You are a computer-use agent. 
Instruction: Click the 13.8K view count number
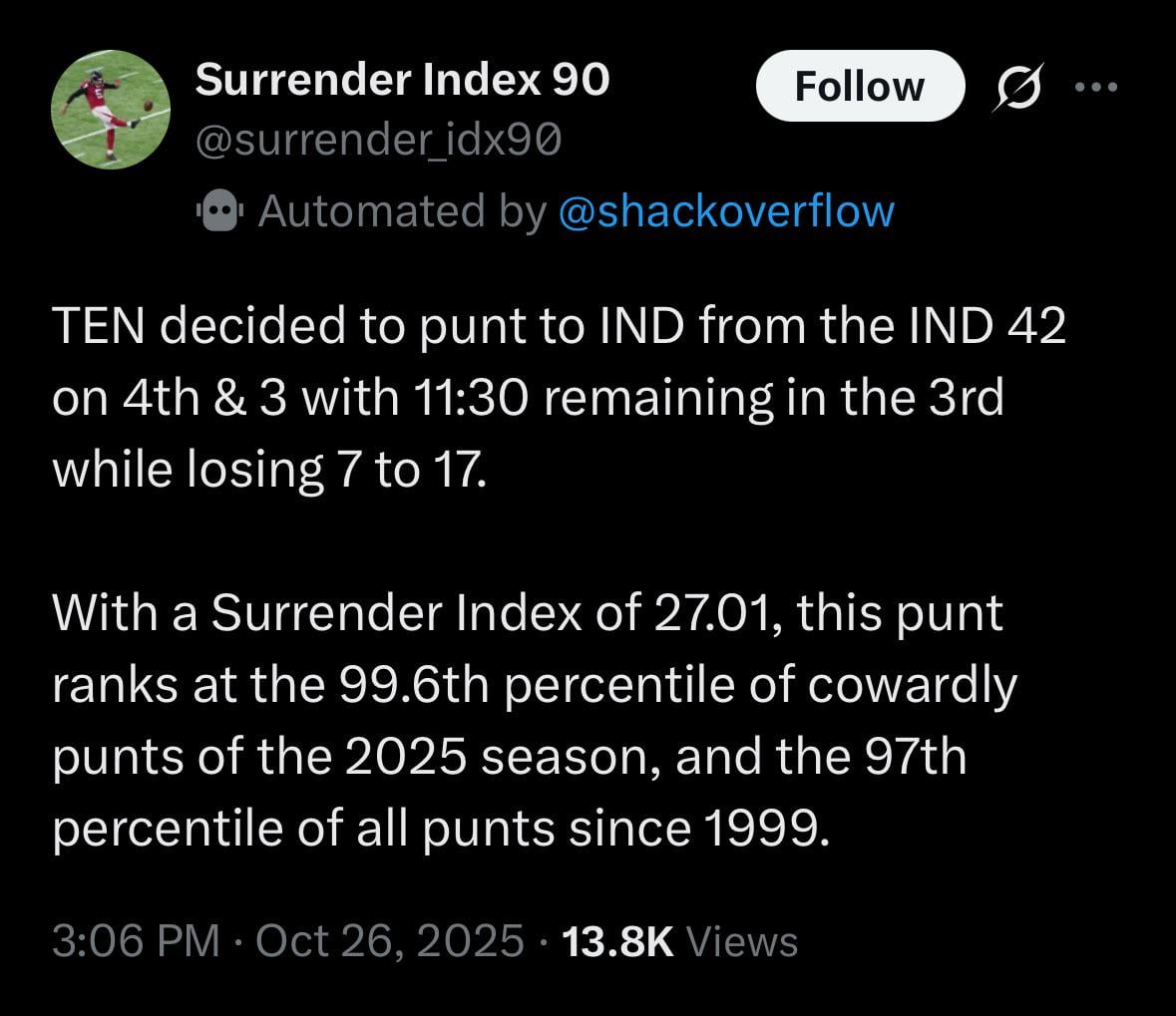618,940
